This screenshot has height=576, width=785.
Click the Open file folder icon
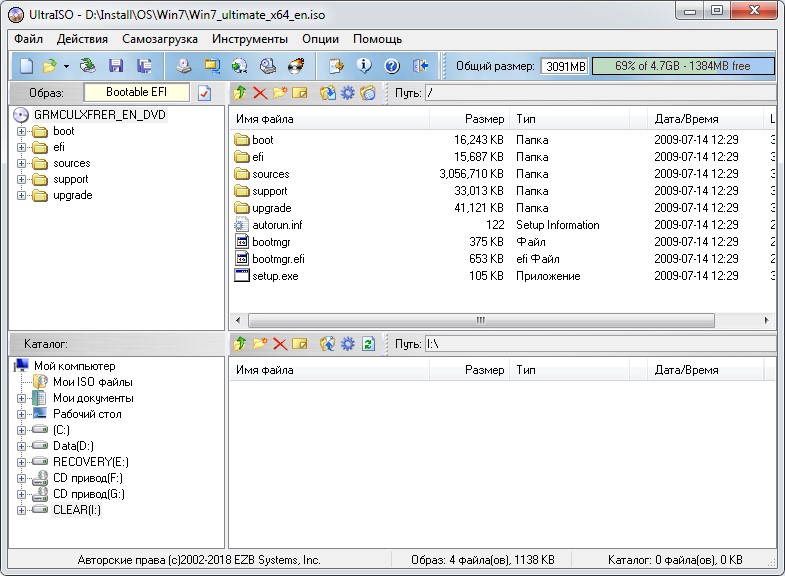50,66
